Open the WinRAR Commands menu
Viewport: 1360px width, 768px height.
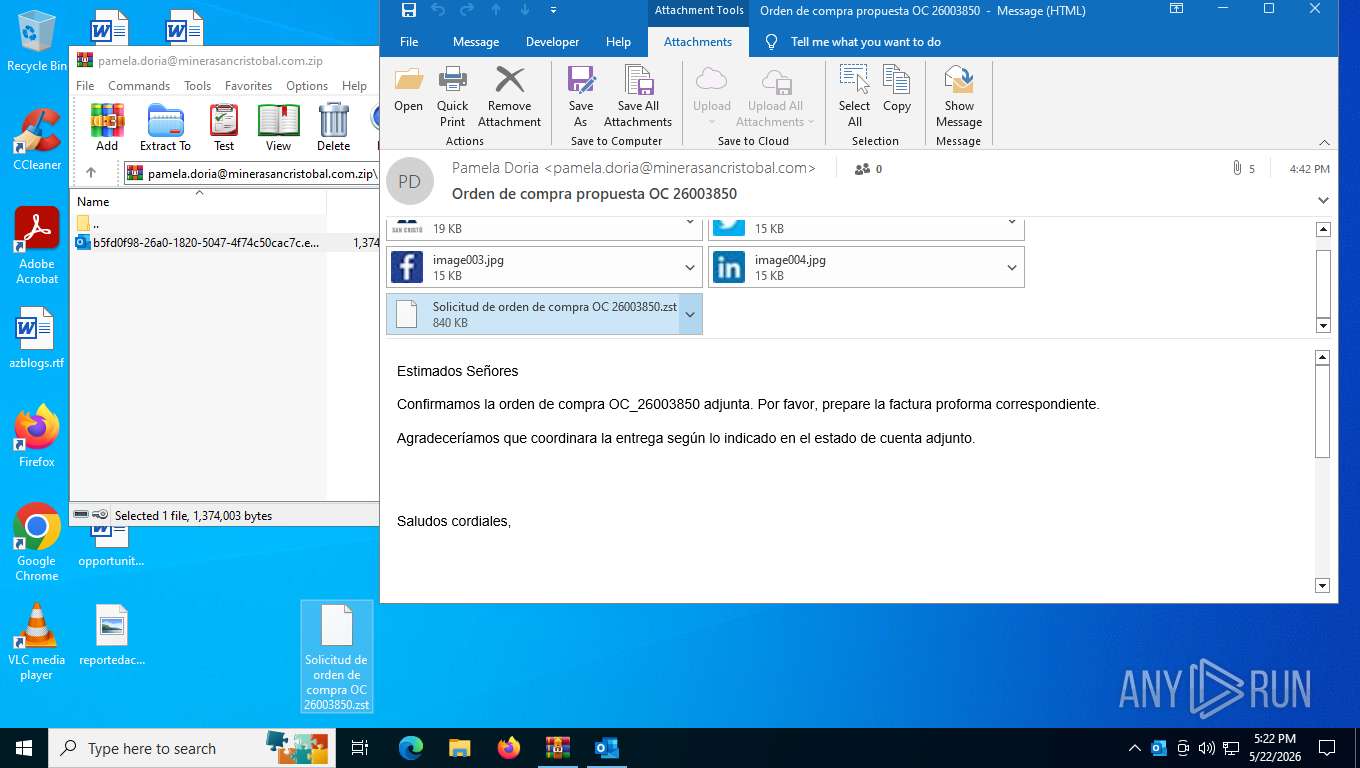139,86
